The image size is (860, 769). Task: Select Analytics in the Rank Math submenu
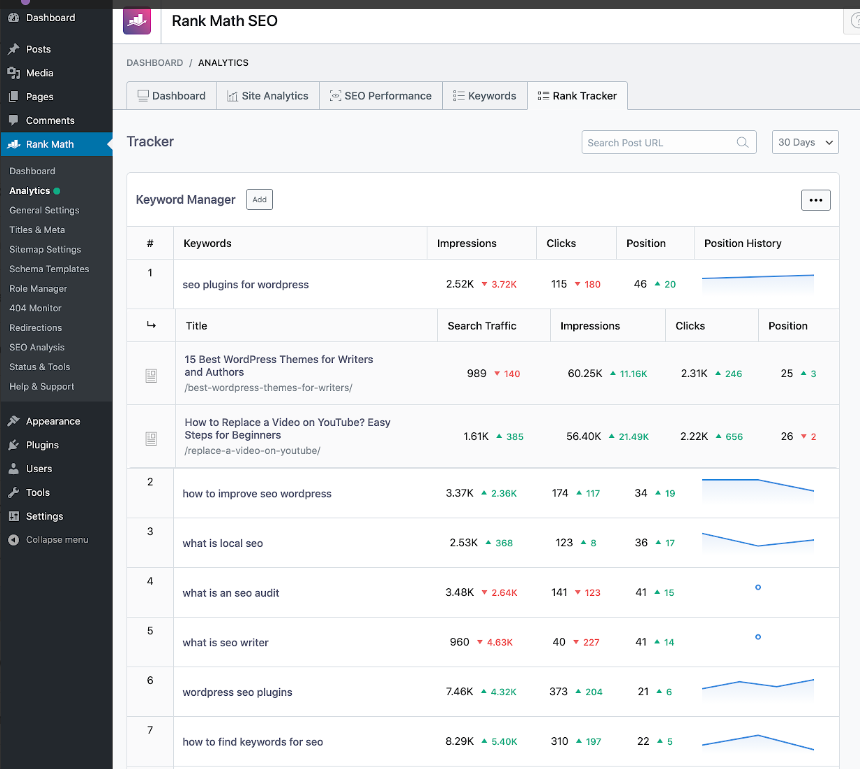tap(30, 191)
